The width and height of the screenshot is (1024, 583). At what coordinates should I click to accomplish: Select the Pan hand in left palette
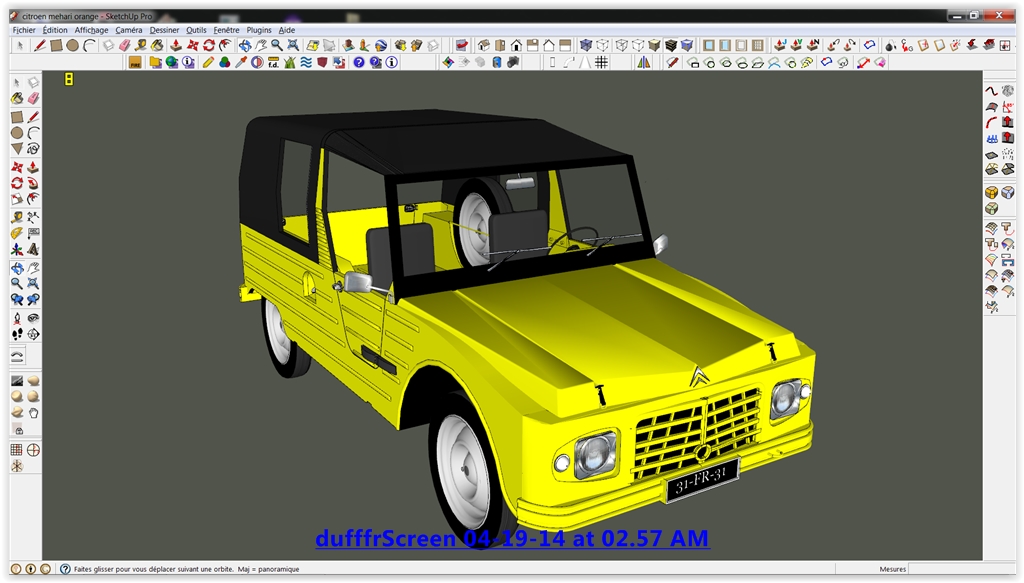[33, 268]
